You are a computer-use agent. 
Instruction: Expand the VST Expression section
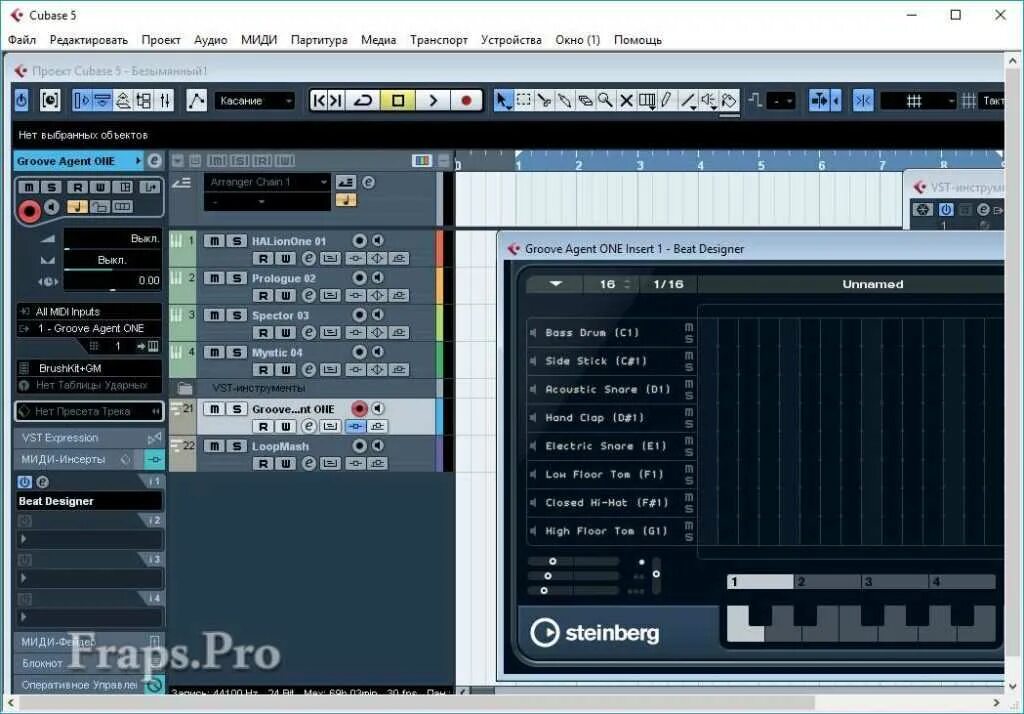pyautogui.click(x=89, y=438)
